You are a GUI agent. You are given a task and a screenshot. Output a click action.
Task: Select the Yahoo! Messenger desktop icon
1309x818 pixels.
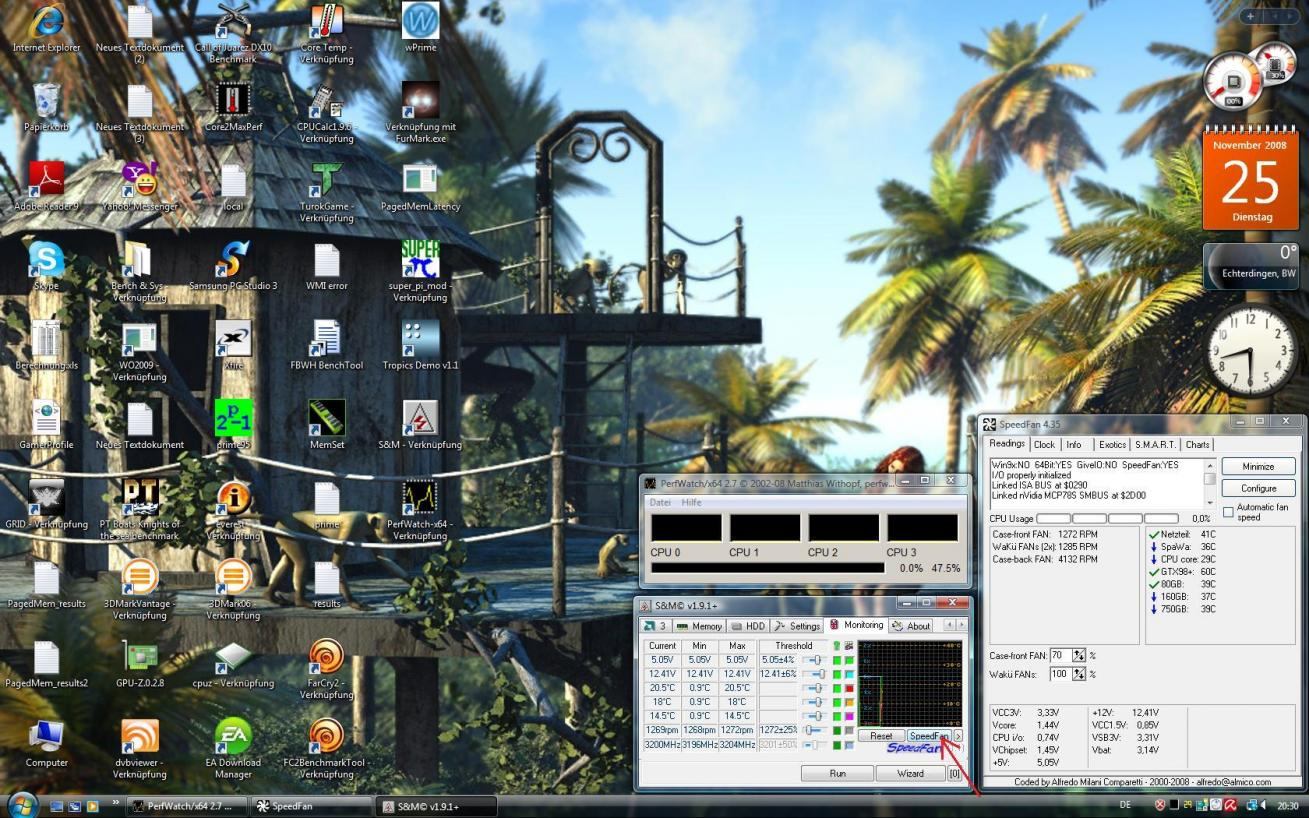[x=139, y=186]
